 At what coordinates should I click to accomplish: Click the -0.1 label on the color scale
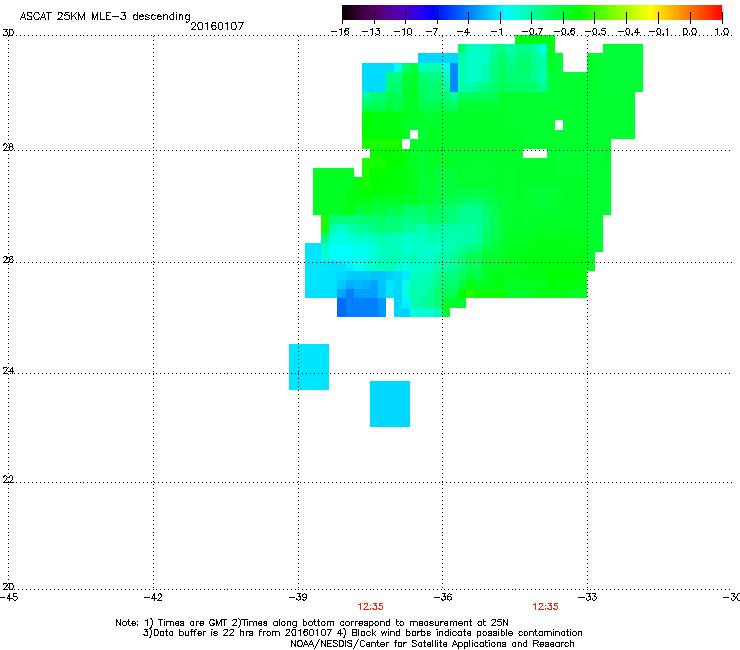(x=659, y=32)
